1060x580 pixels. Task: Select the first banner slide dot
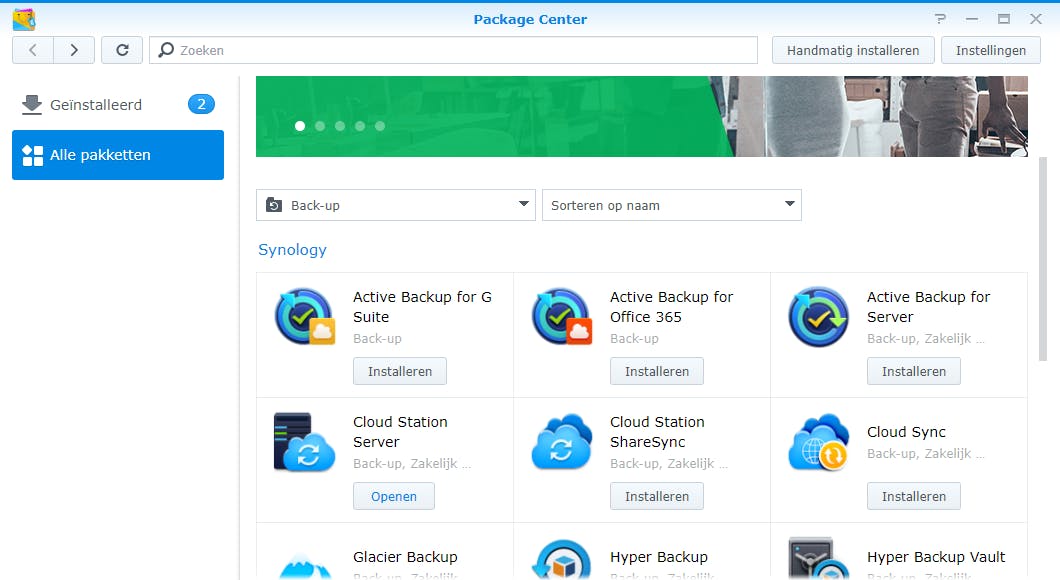tap(300, 126)
